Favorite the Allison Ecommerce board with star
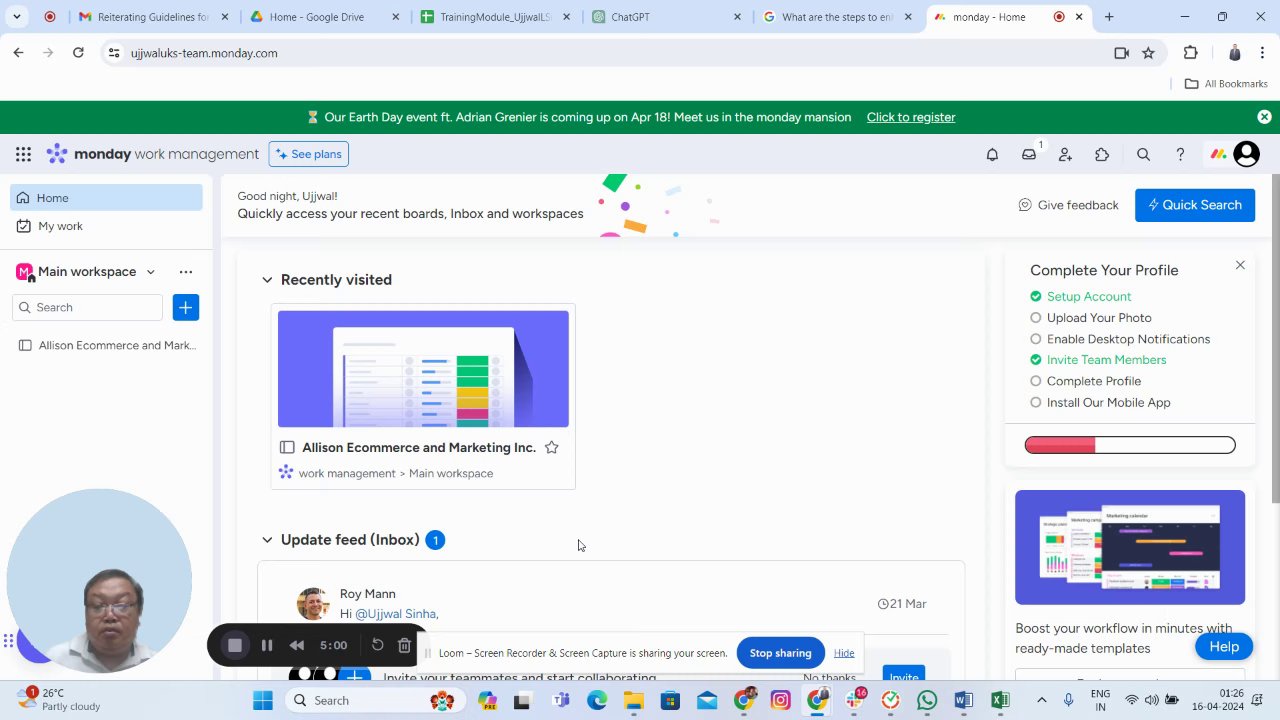The width and height of the screenshot is (1280, 720). pos(551,447)
